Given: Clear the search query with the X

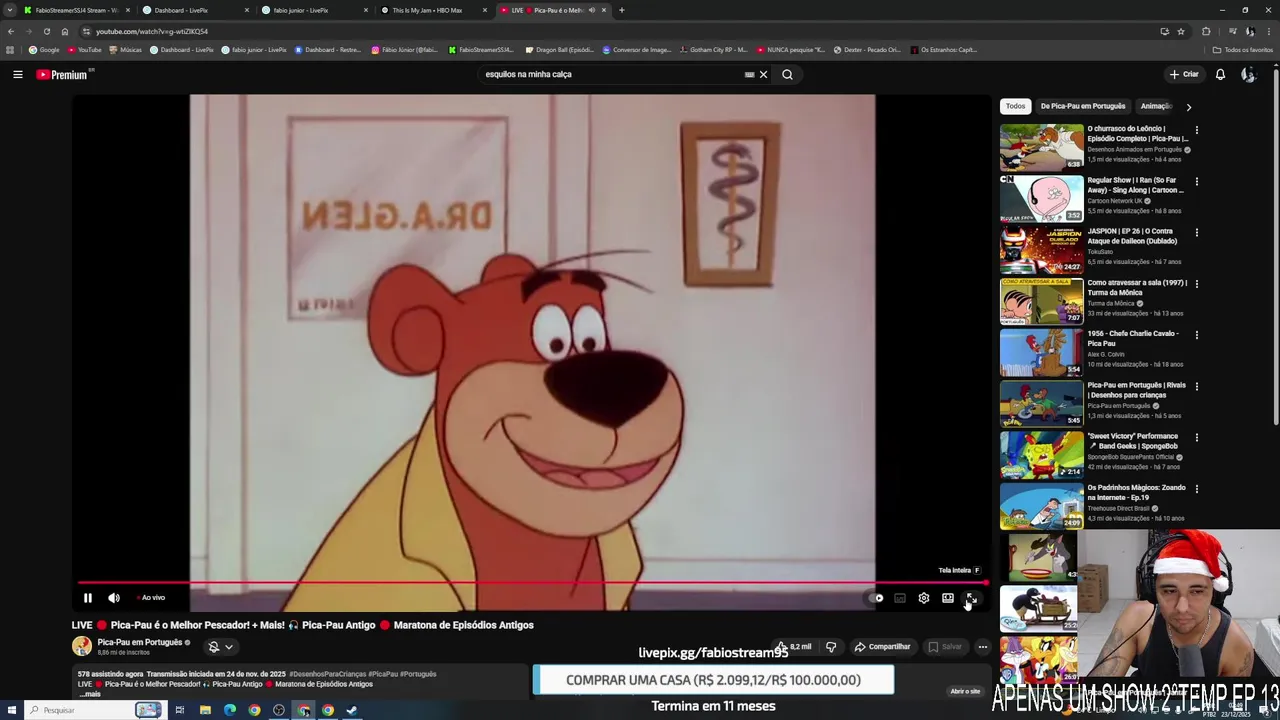Looking at the screenshot, I should pyautogui.click(x=763, y=74).
